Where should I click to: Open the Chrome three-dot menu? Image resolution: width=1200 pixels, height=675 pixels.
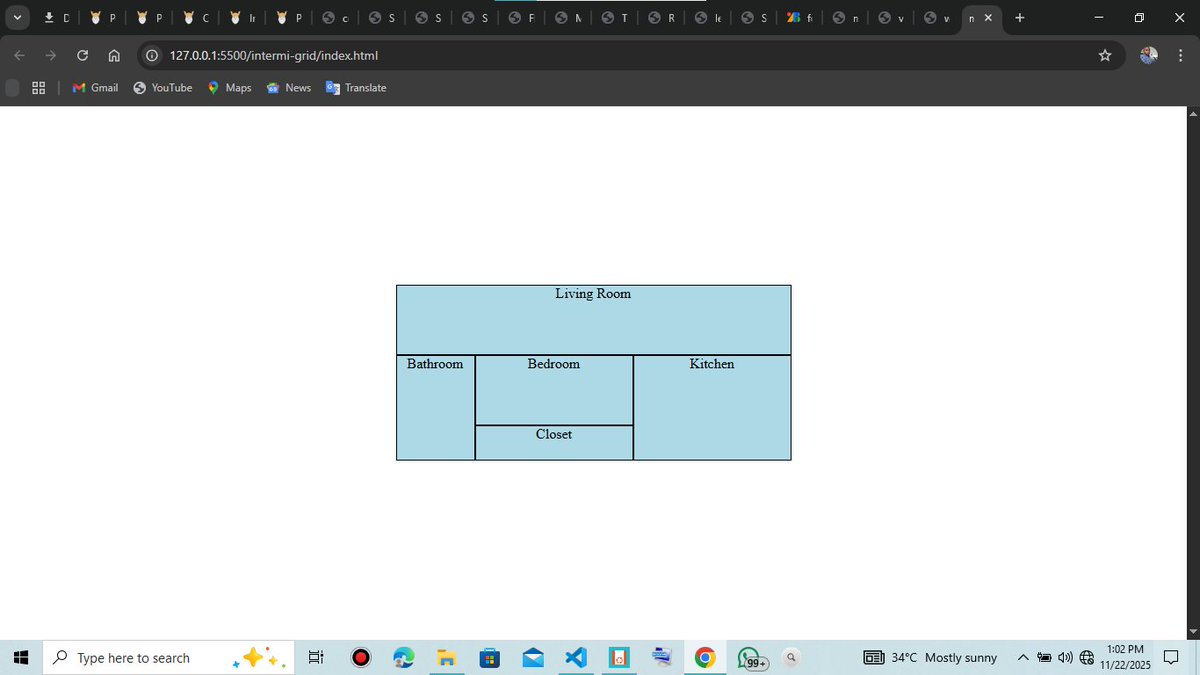(x=1181, y=55)
